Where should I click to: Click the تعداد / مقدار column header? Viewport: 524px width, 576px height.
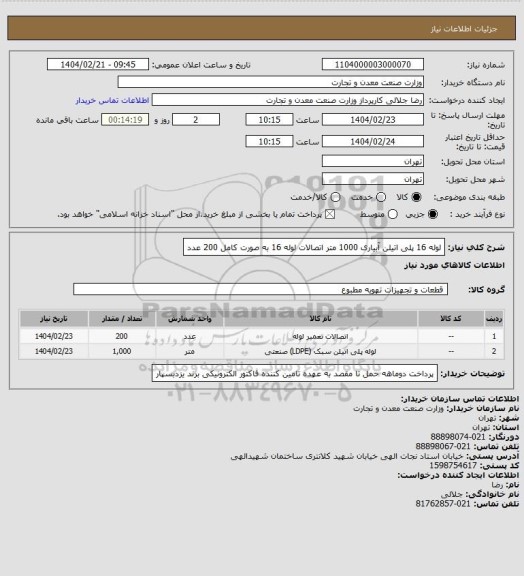[x=122, y=319]
